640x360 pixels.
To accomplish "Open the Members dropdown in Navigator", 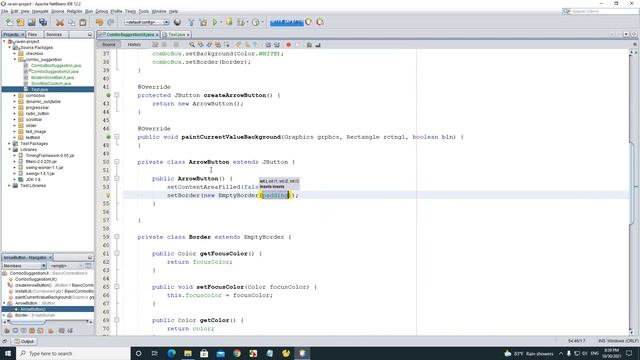I will pos(24,266).
